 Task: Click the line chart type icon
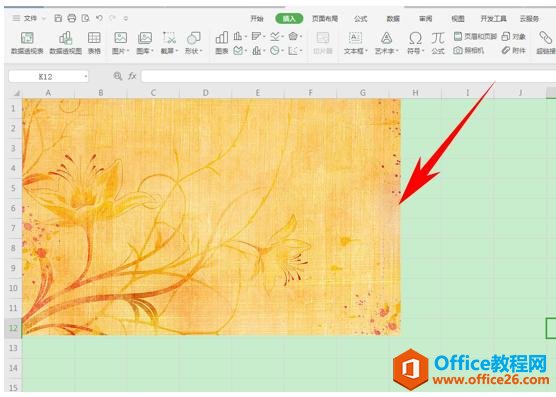click(x=274, y=36)
